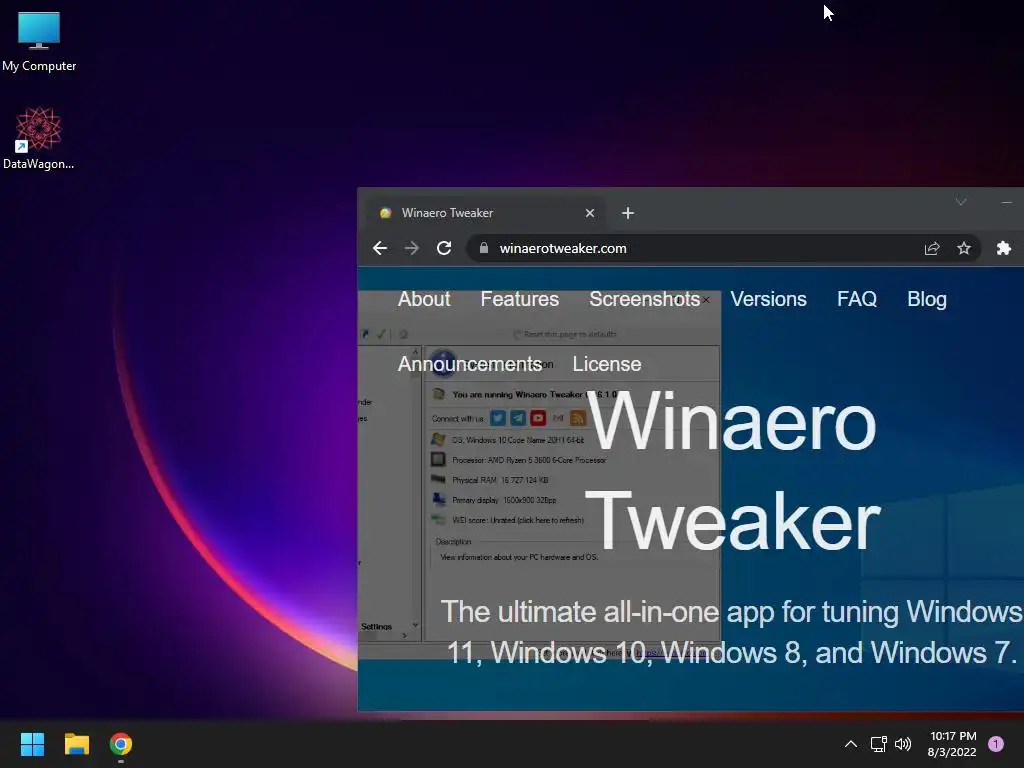1024x768 pixels.
Task: Minimize the Chrome window
Action: pyautogui.click(x=1006, y=202)
